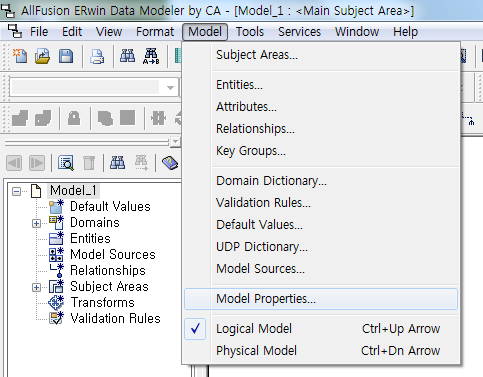483x377 pixels.
Task: Open the Format menu
Action: (x=155, y=32)
